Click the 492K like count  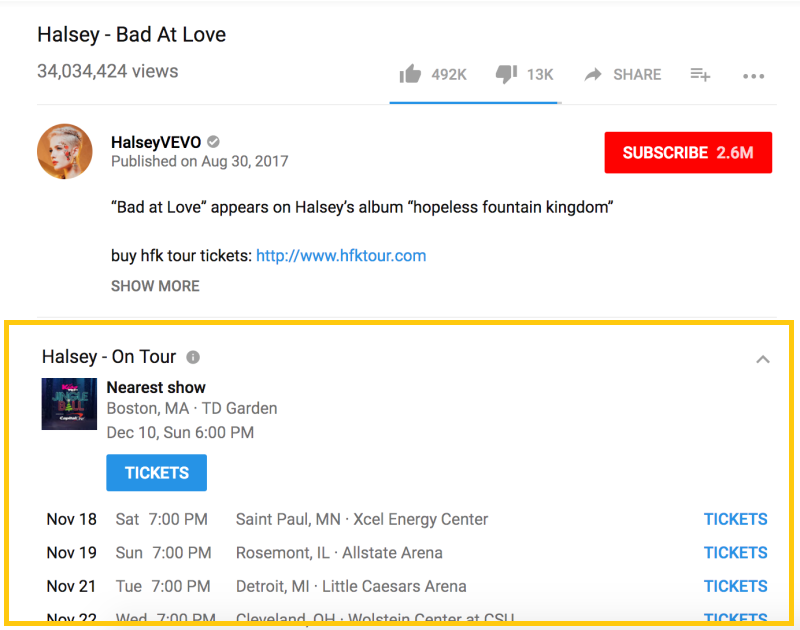[449, 75]
